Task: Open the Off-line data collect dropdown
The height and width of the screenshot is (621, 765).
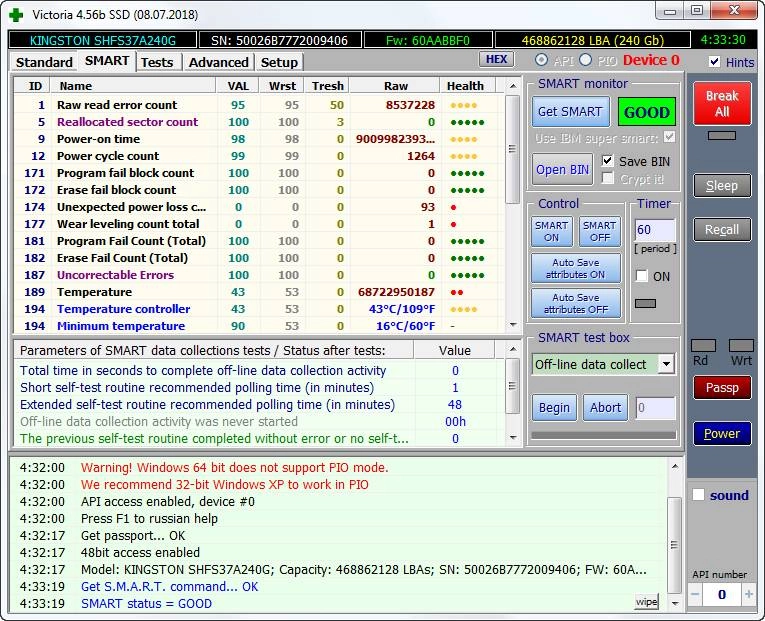Action: pyautogui.click(x=666, y=364)
